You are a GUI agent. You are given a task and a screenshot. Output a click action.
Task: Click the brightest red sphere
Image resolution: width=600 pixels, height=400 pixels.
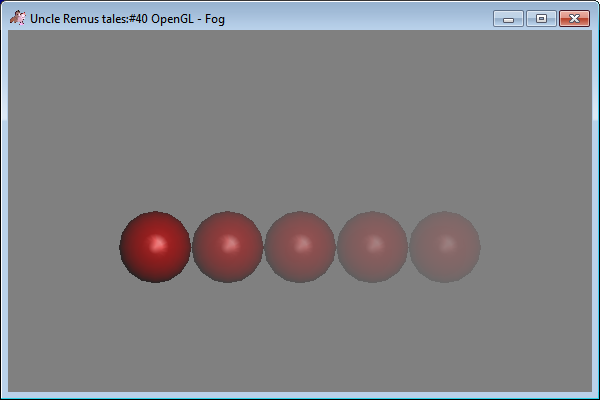coord(155,247)
